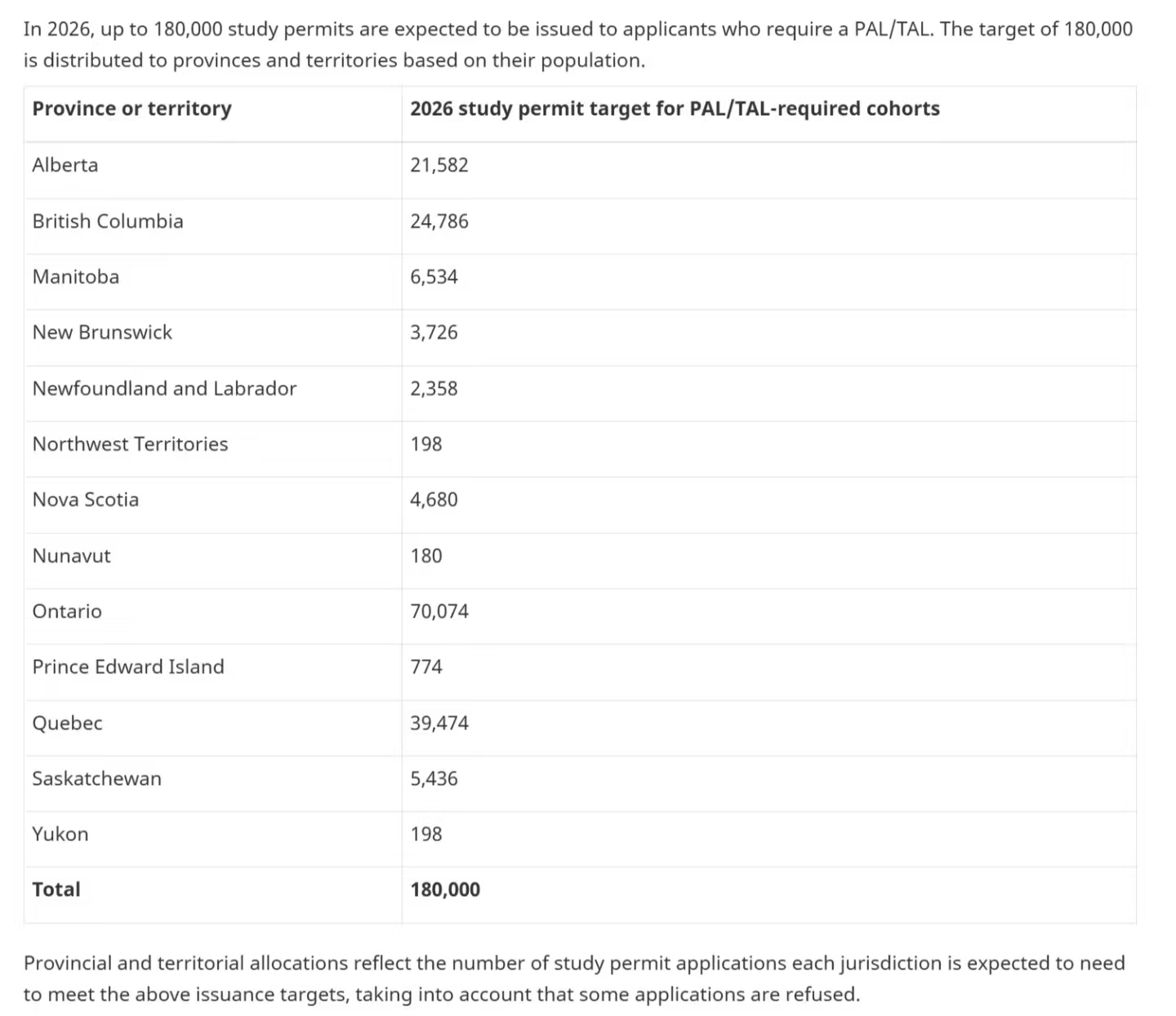Viewport: 1176px width, 1016px height.
Task: Click the introductory paragraph above the table
Action: pyautogui.click(x=577, y=45)
